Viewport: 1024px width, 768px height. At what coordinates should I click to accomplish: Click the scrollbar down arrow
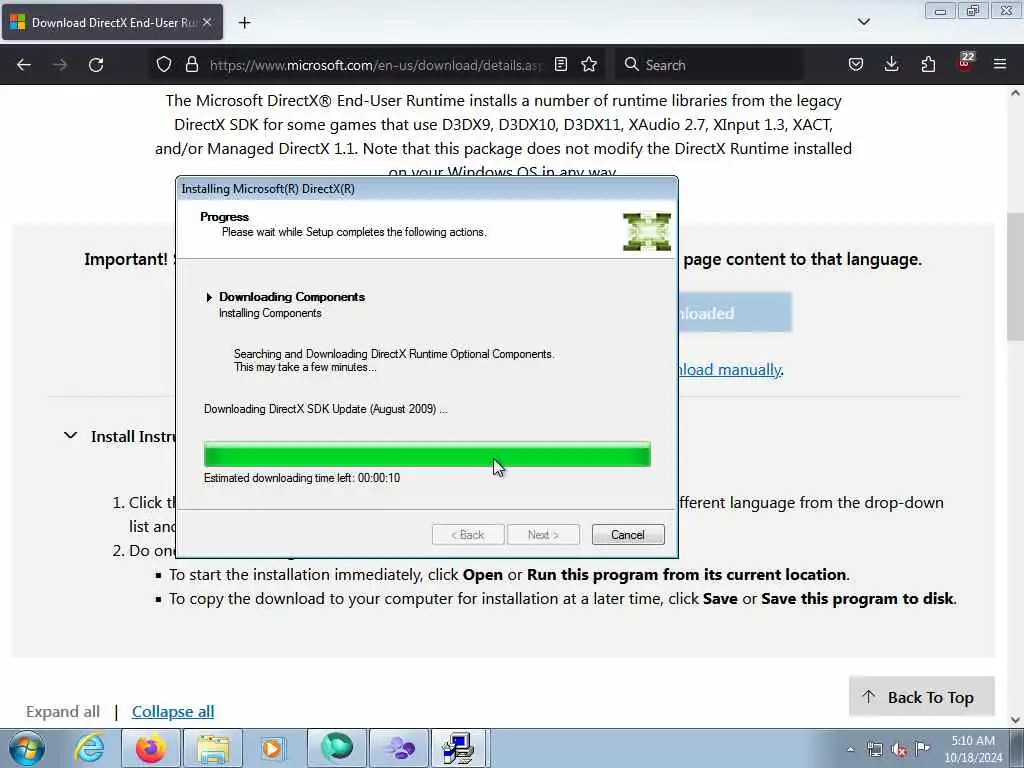pyautogui.click(x=1015, y=720)
